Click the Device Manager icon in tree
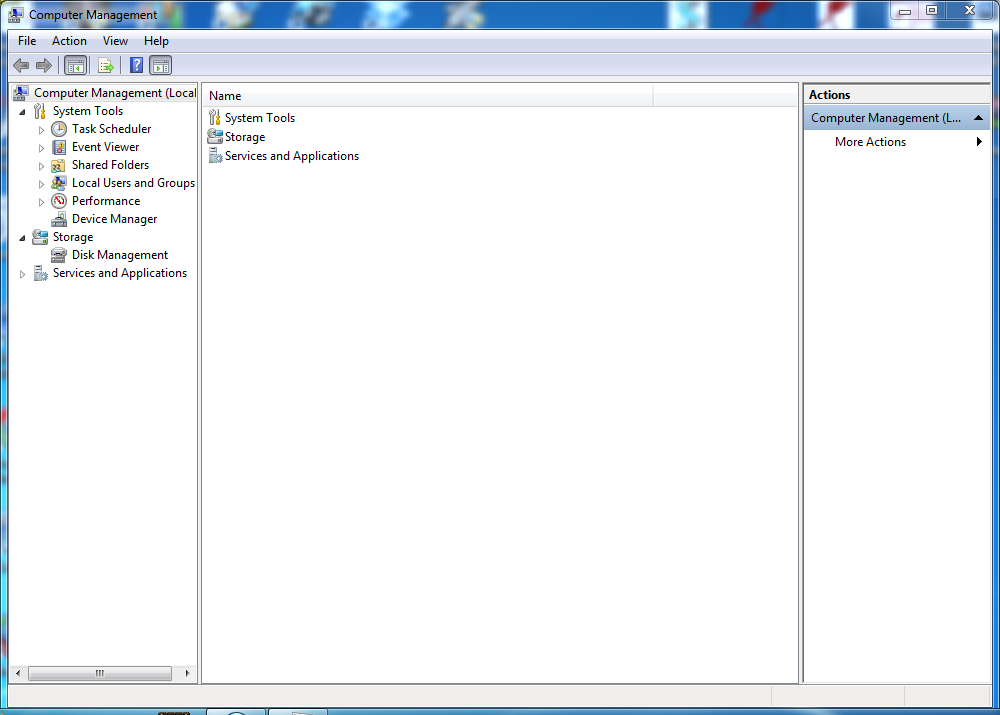 tap(59, 219)
